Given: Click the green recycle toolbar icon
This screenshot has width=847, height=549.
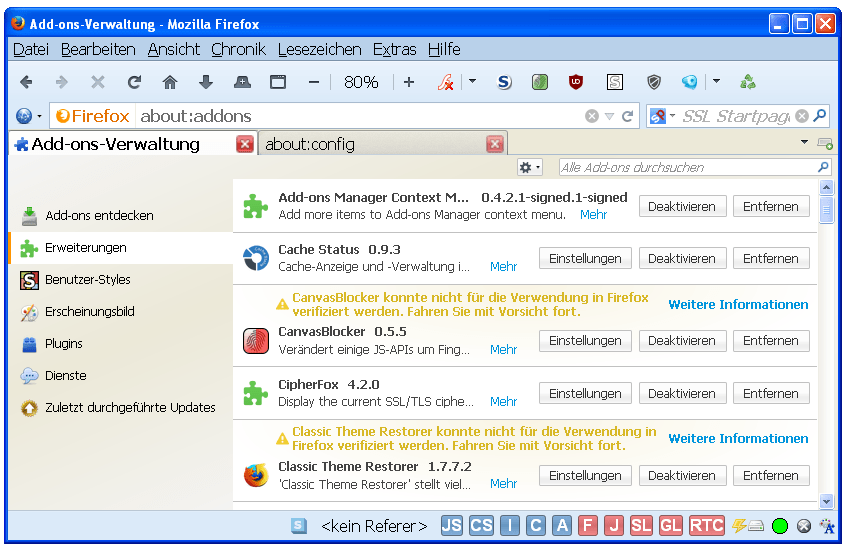Looking at the screenshot, I should click(748, 82).
